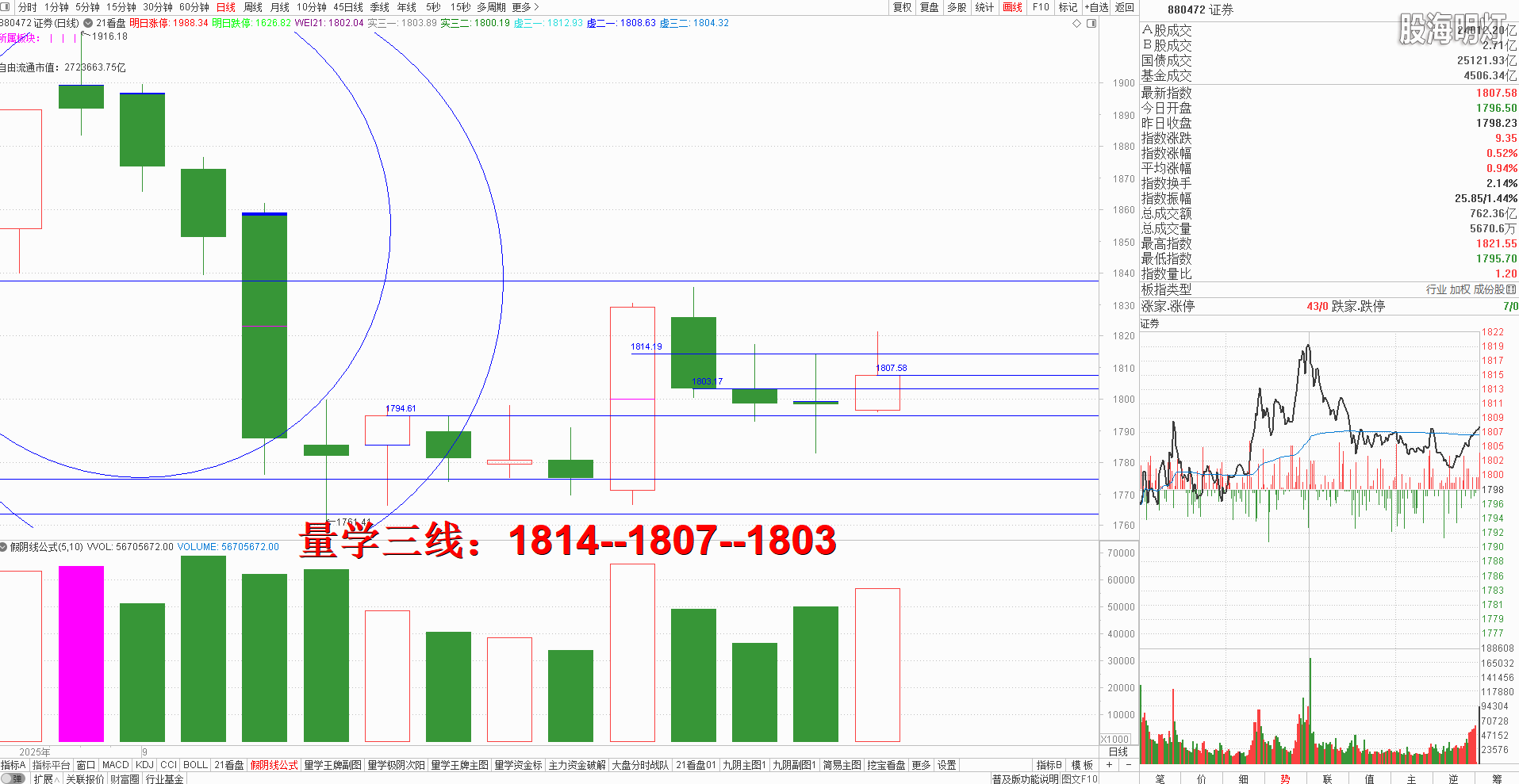The image size is (1519, 784).
Task: Select the MACD indicator
Action: pos(116,765)
